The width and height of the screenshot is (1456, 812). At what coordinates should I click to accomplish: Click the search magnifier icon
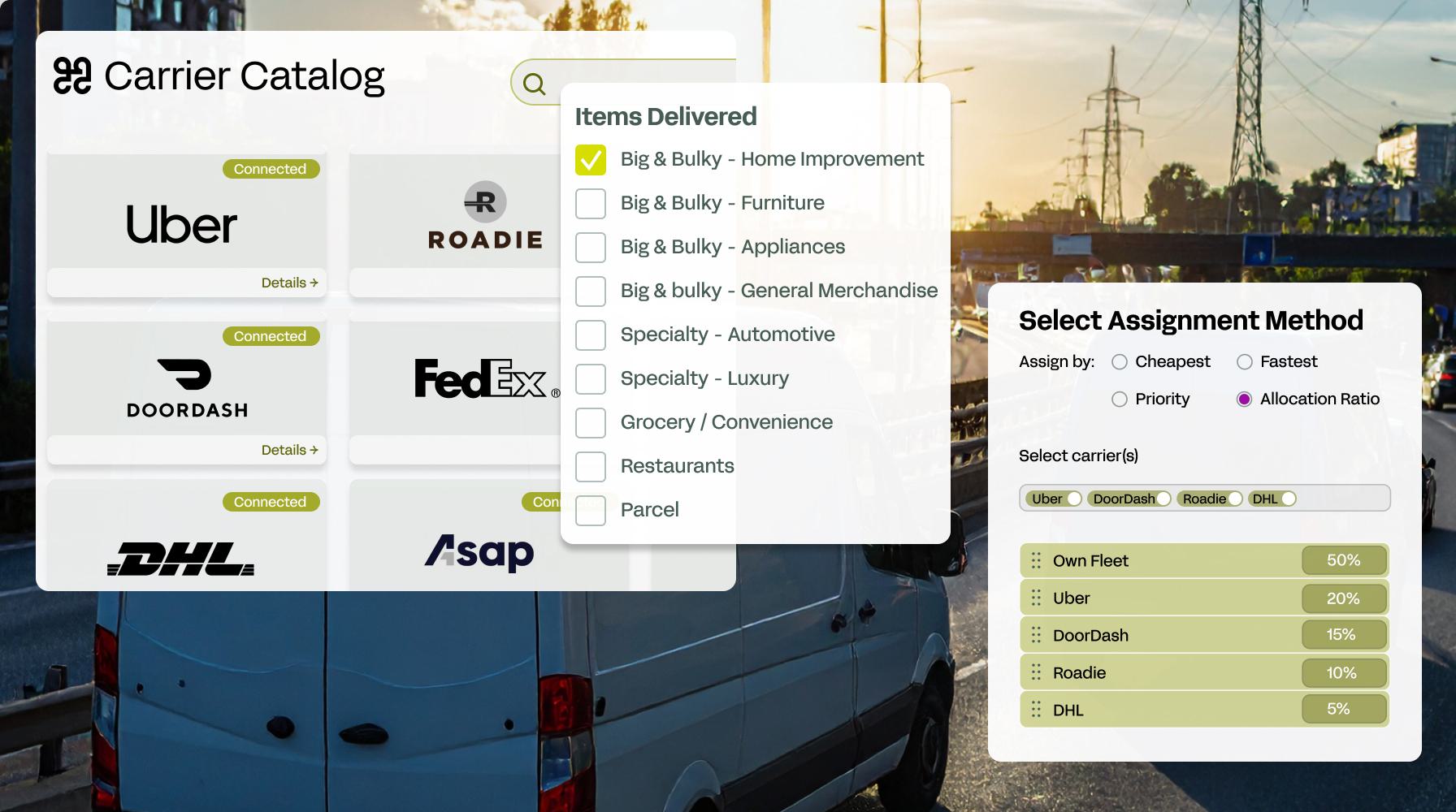tap(534, 84)
